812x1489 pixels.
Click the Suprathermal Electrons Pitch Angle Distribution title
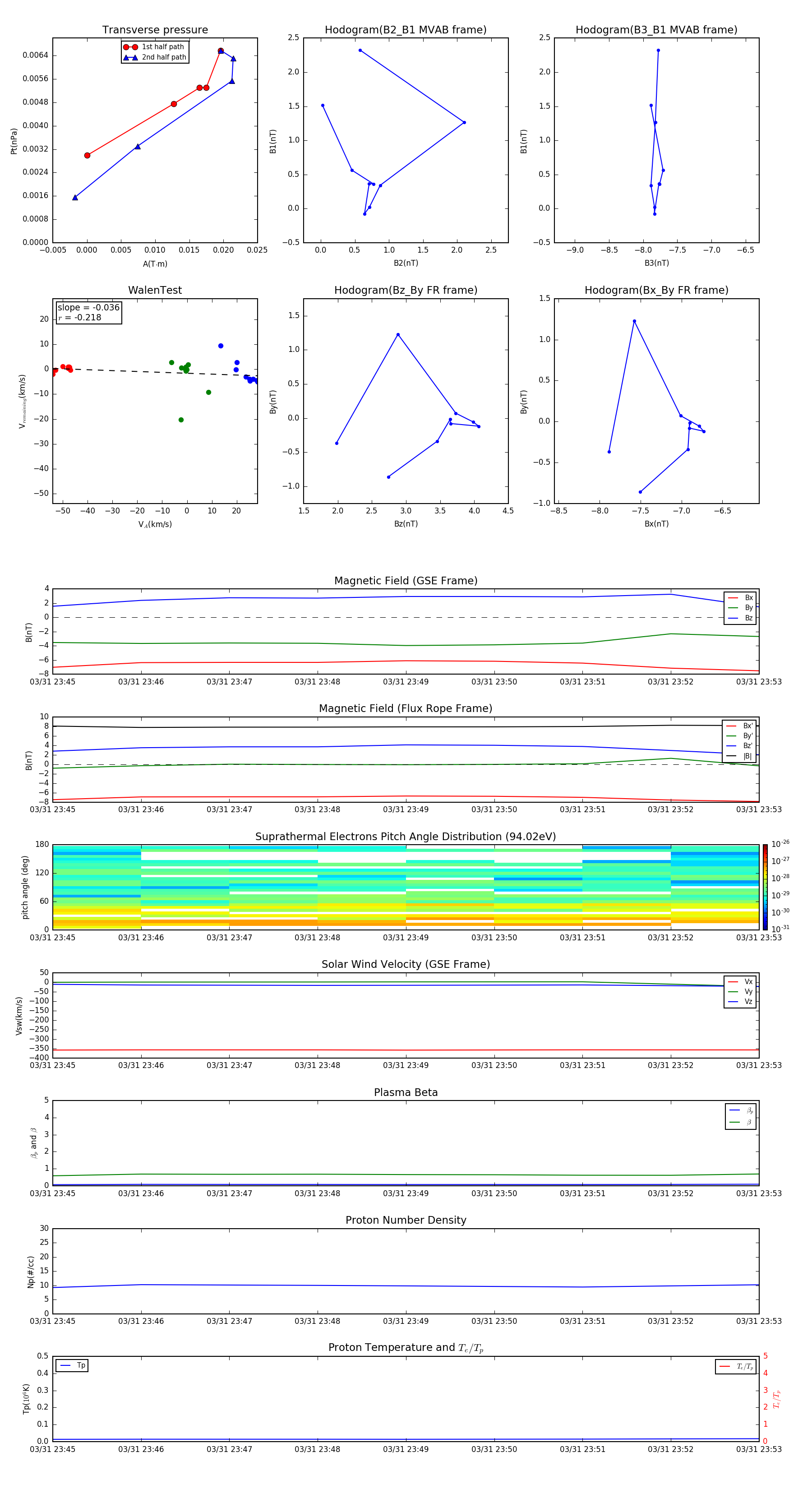(x=406, y=837)
